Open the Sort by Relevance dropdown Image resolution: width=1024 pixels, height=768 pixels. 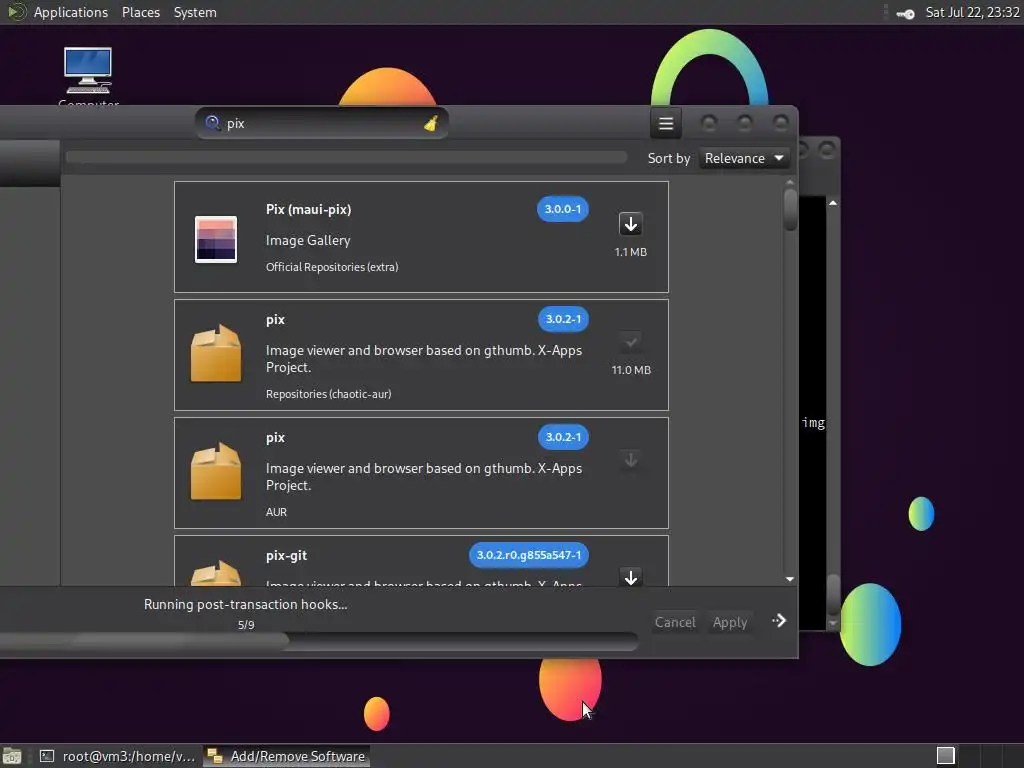click(x=744, y=158)
